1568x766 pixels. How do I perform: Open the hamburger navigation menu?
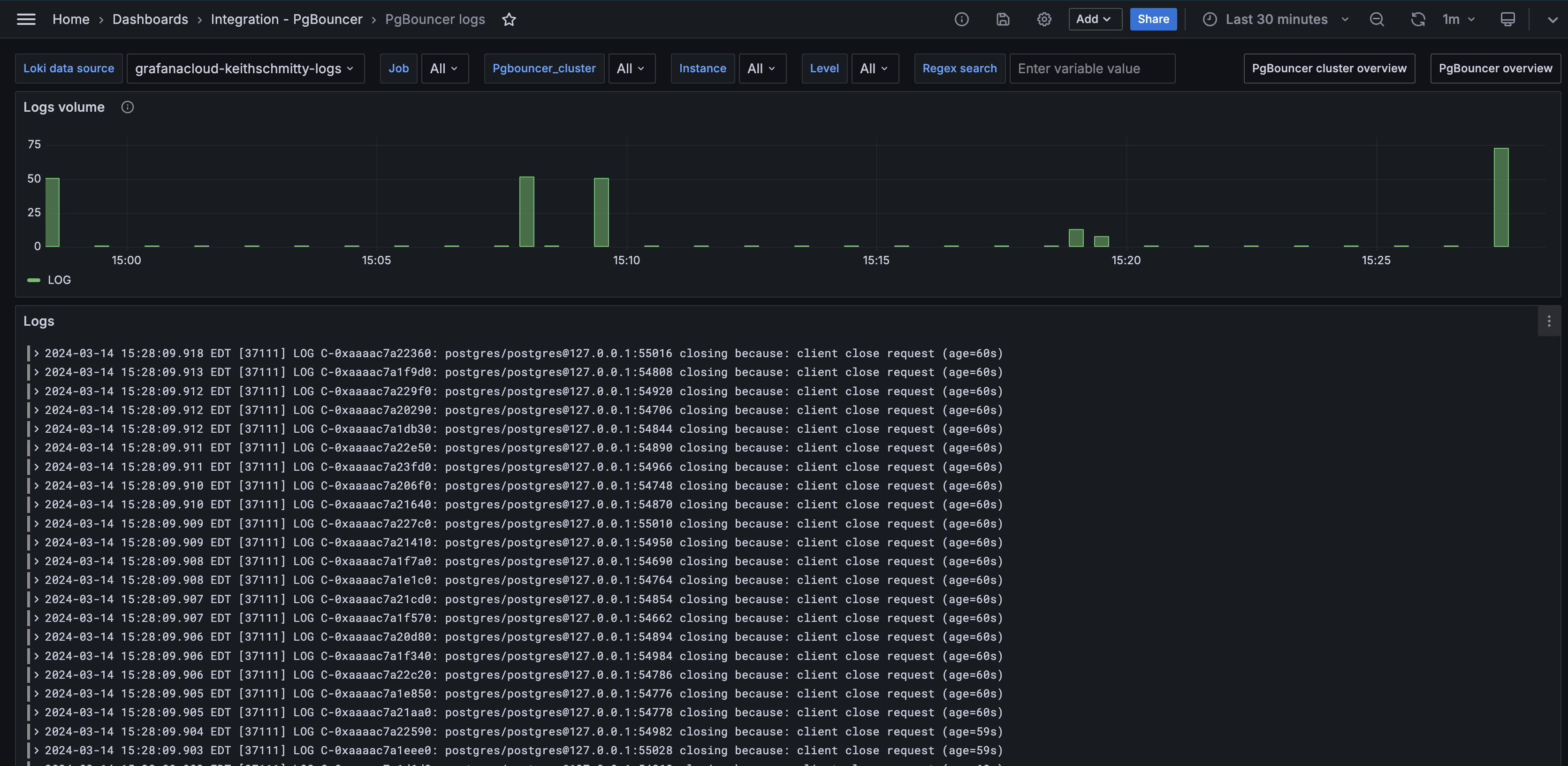click(25, 20)
